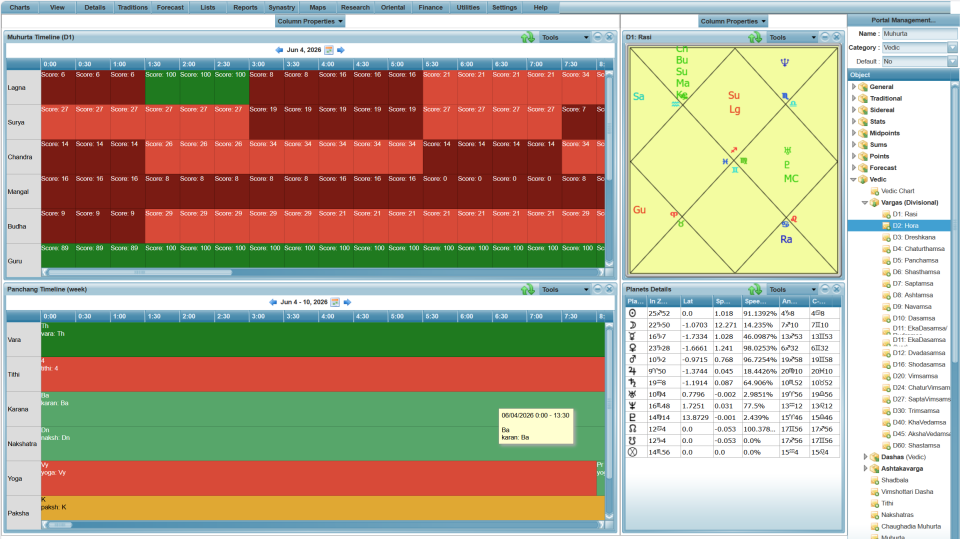
Task: Open right Column Properties dropdown
Action: 733,21
